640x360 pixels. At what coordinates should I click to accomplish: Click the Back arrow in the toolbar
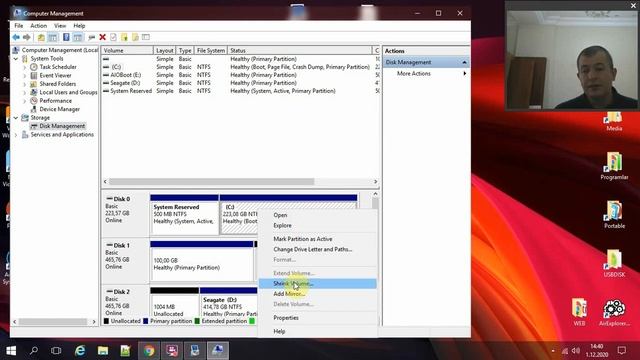pos(16,37)
